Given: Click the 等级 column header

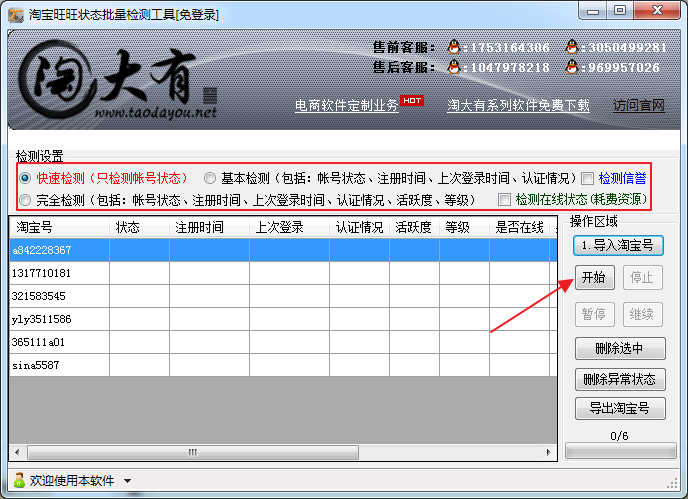Looking at the screenshot, I should click(464, 227).
